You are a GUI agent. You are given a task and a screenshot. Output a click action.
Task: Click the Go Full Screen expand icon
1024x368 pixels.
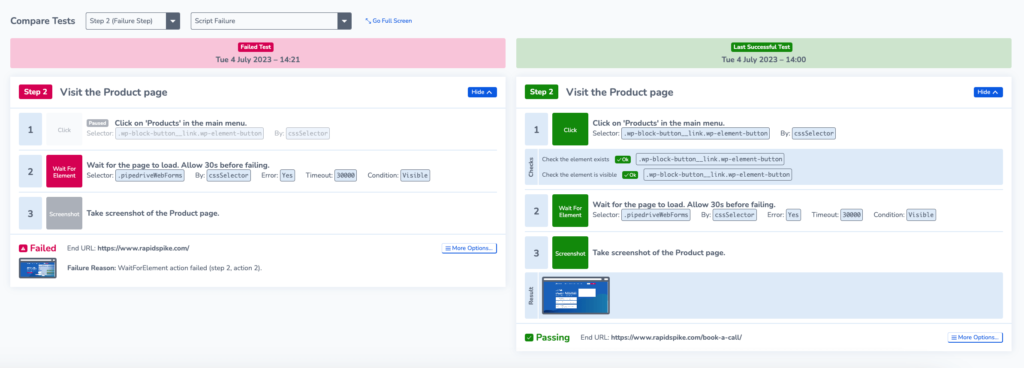point(368,21)
